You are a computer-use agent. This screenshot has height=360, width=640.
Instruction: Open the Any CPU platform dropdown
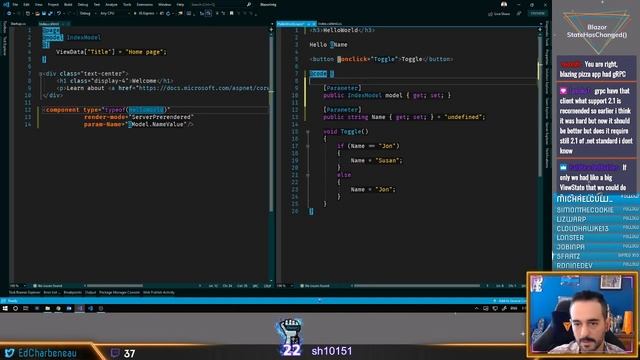(114, 13)
